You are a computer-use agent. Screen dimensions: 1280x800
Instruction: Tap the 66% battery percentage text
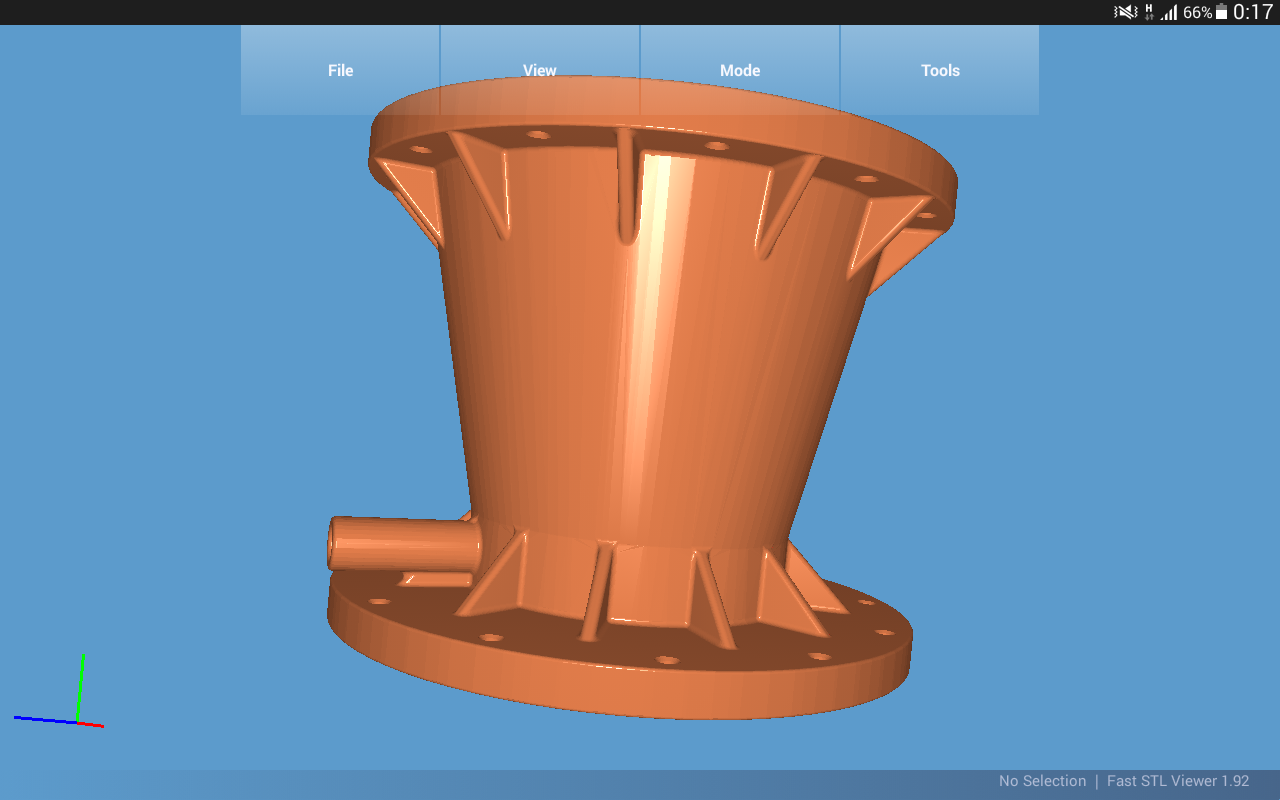tap(1197, 13)
